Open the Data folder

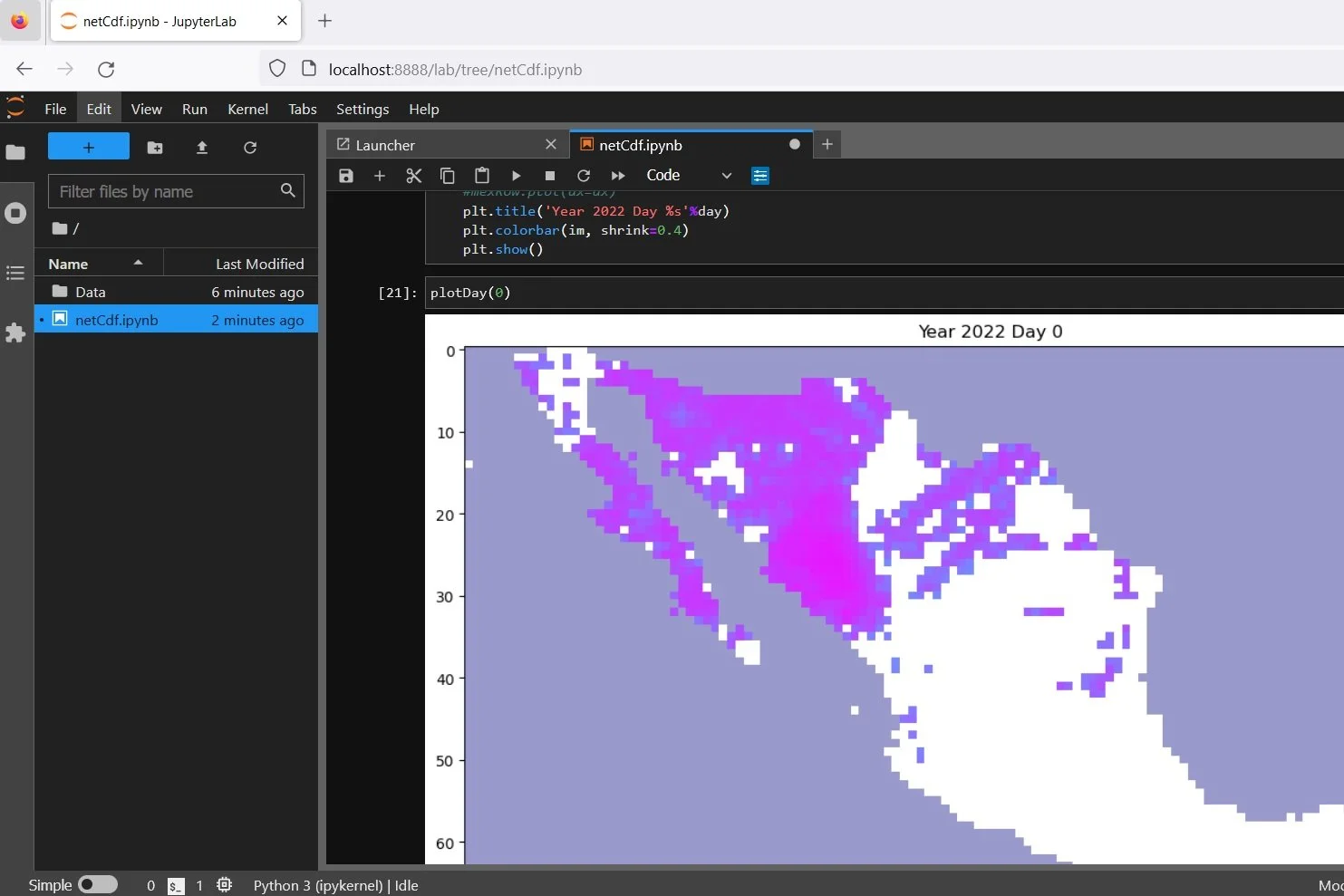click(x=91, y=291)
